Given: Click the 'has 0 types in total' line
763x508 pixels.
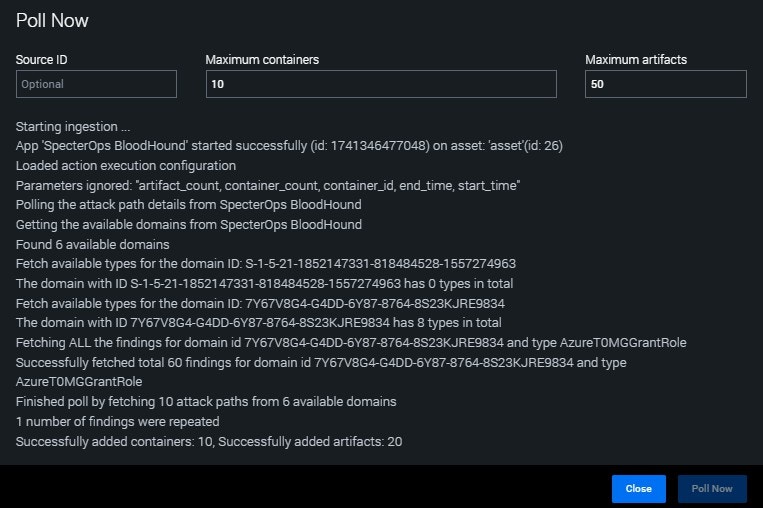Looking at the screenshot, I should tap(264, 284).
